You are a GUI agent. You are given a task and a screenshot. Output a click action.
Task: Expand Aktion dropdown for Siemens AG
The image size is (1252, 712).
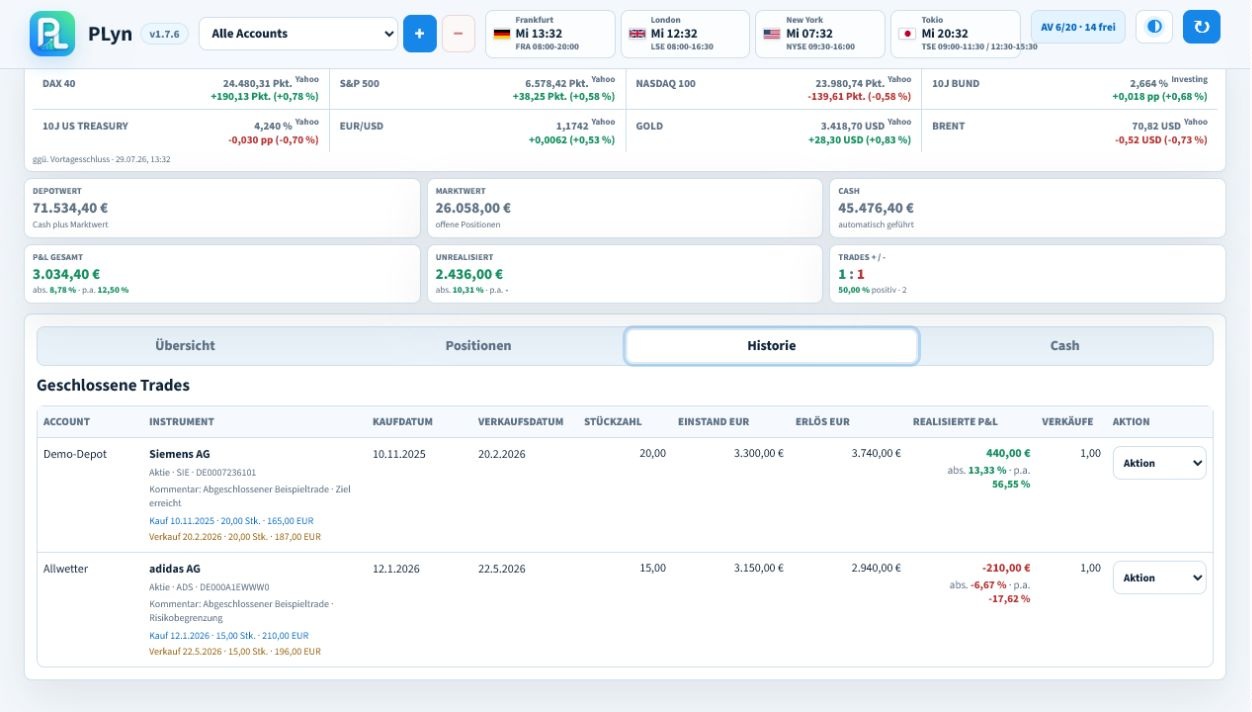1159,463
